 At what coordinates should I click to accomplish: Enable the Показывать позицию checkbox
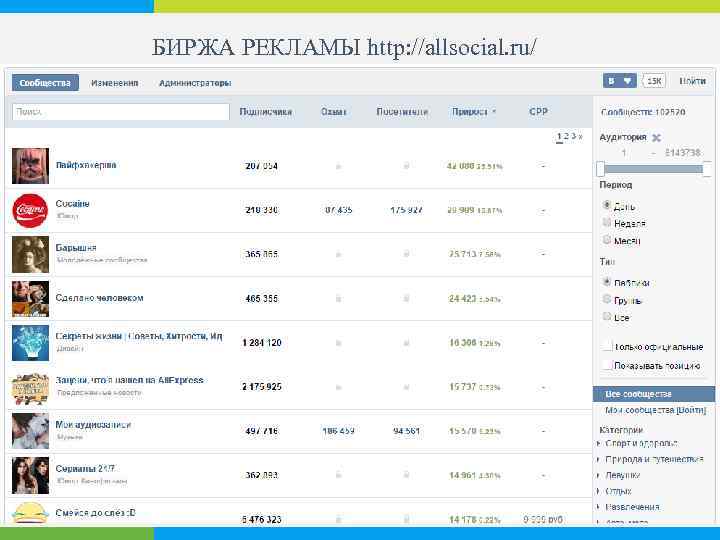point(607,366)
